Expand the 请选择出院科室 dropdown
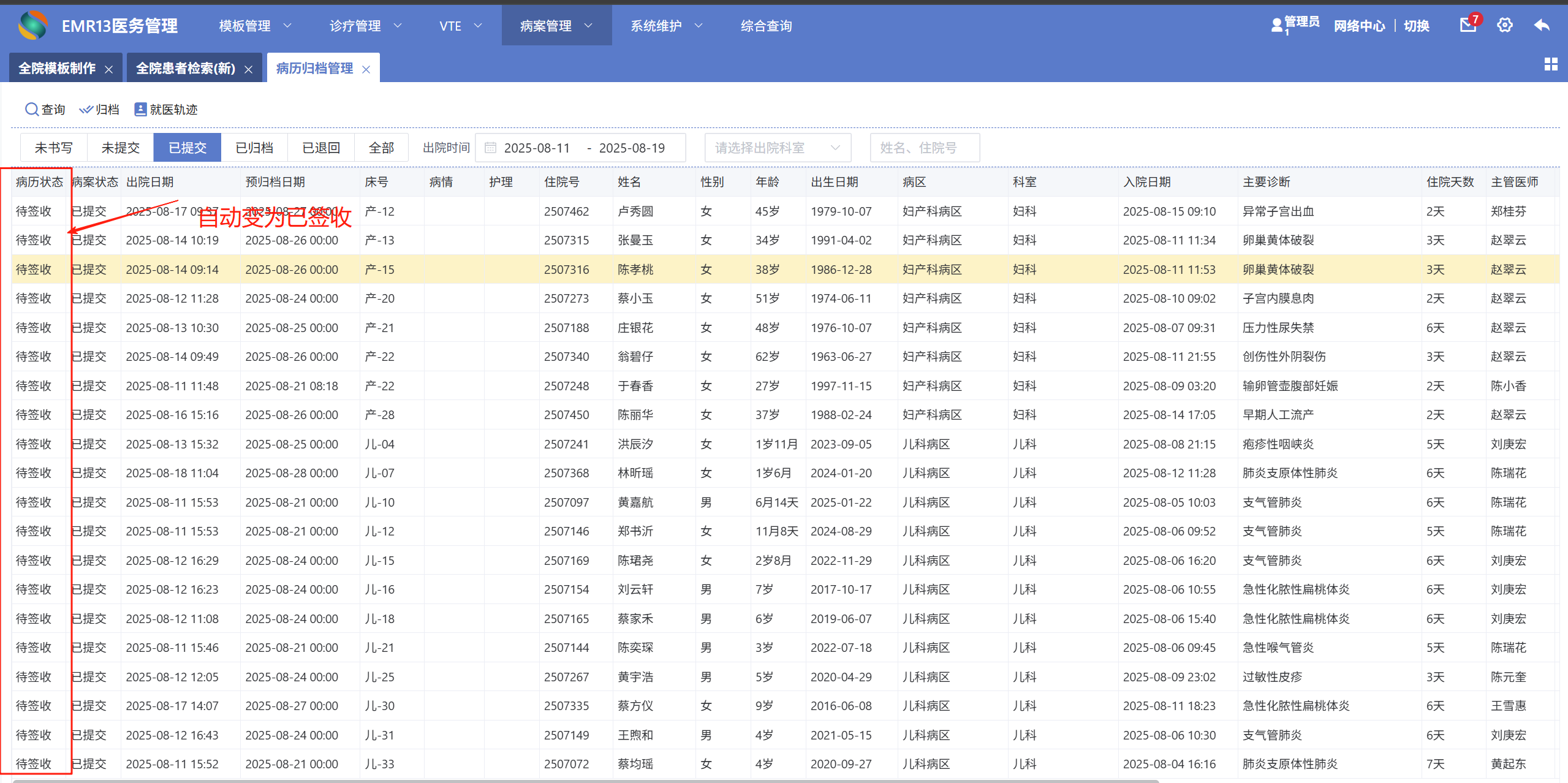 pyautogui.click(x=777, y=148)
